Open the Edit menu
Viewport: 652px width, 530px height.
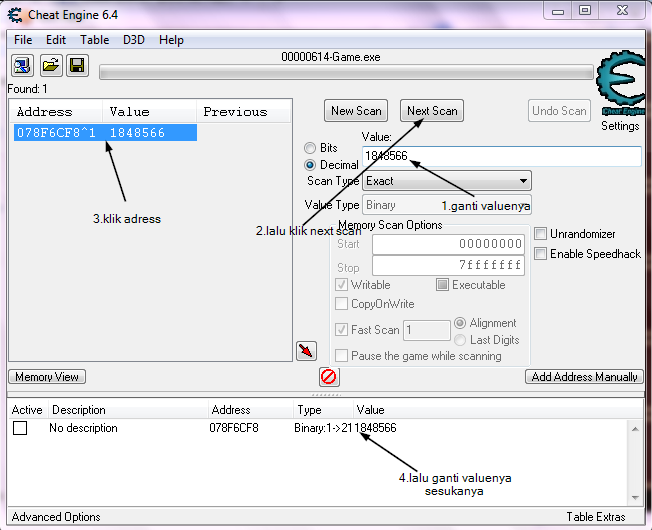[56, 40]
